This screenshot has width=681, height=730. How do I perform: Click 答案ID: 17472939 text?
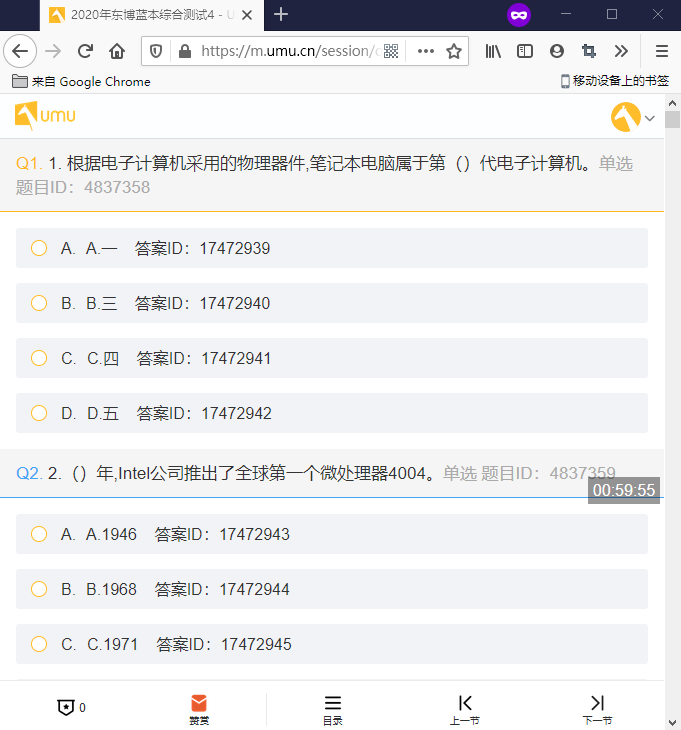click(x=202, y=248)
